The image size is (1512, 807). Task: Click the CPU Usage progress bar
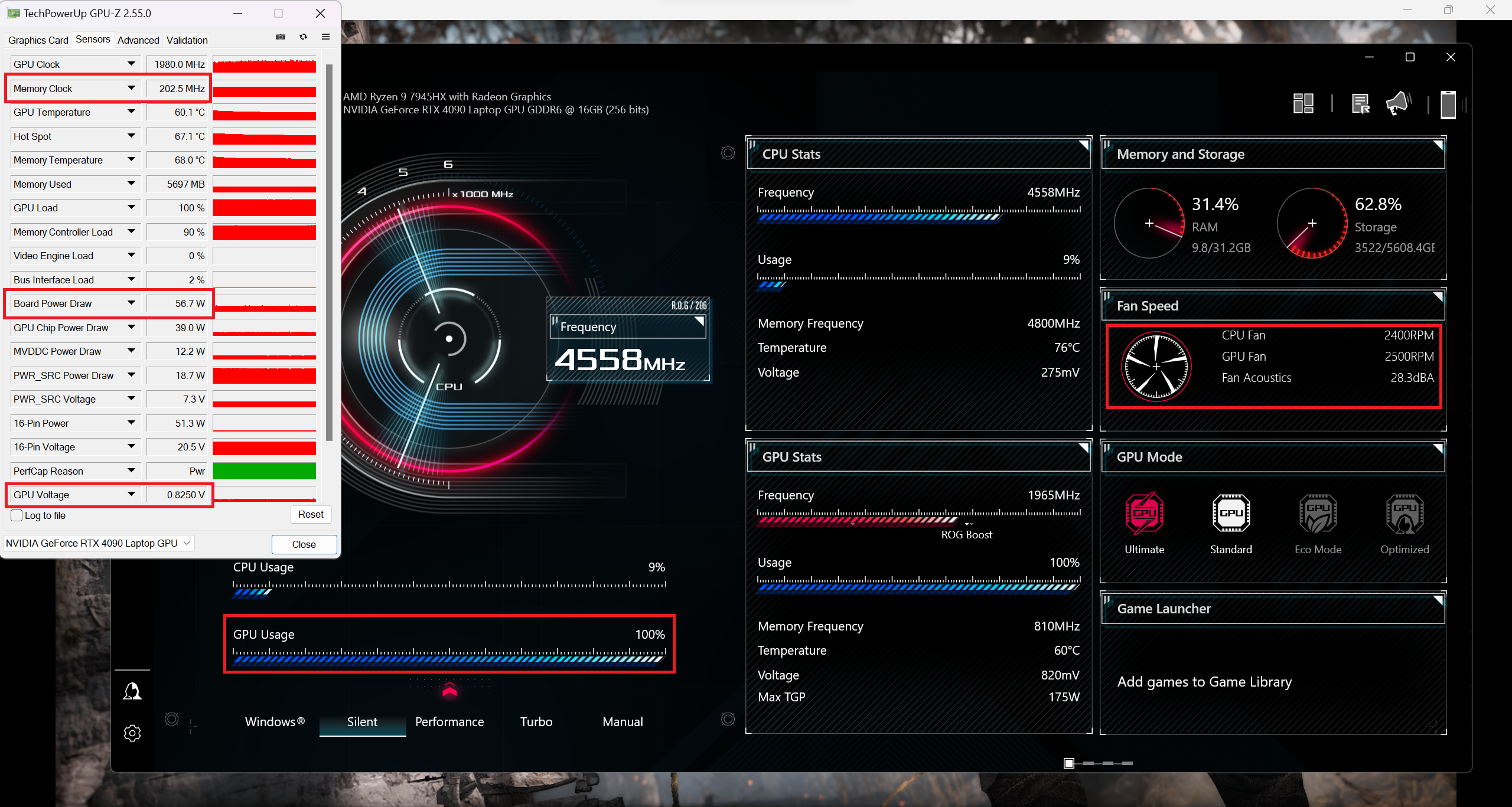[x=449, y=588]
